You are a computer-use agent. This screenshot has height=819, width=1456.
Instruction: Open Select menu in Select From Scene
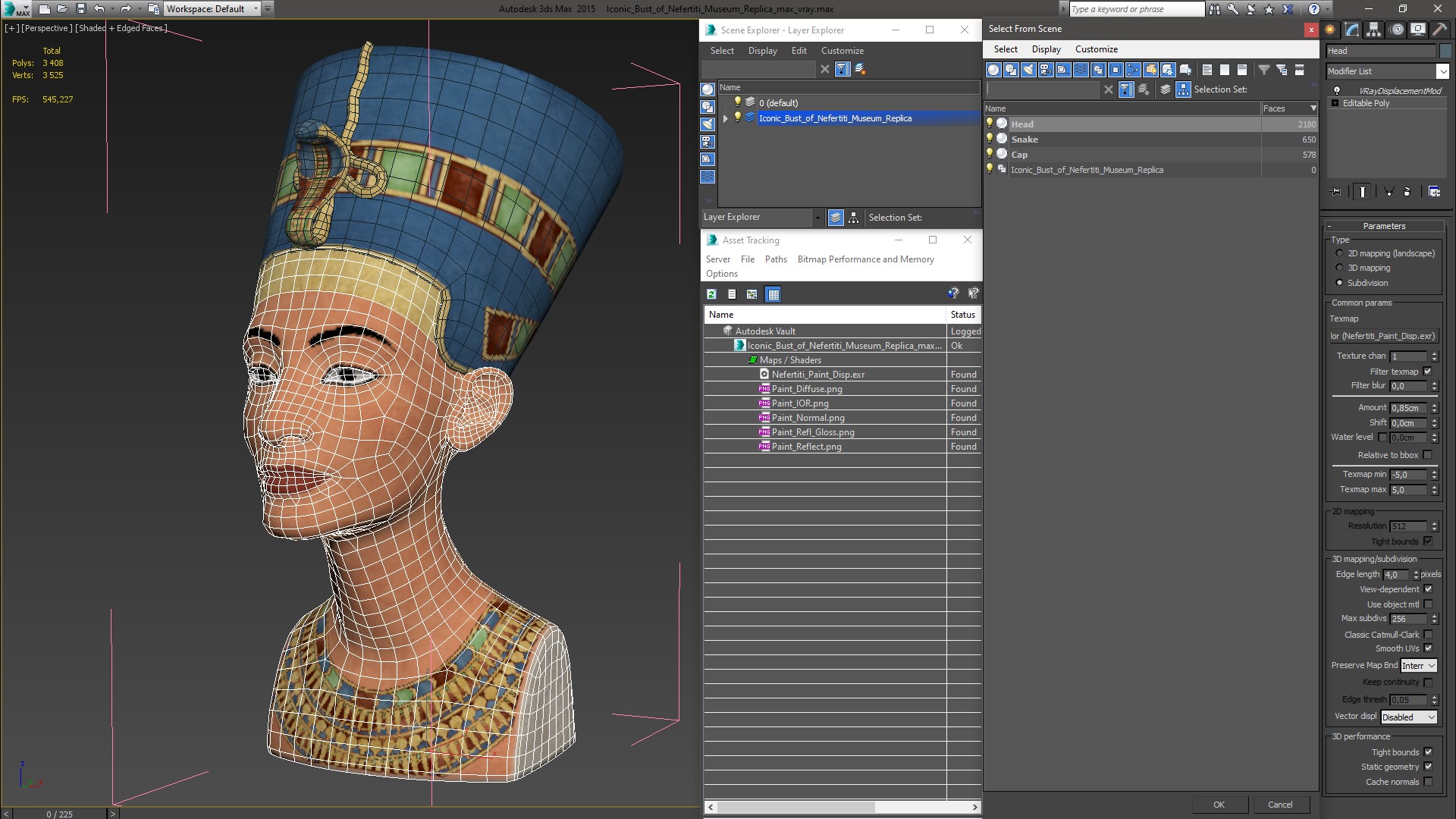point(1006,49)
